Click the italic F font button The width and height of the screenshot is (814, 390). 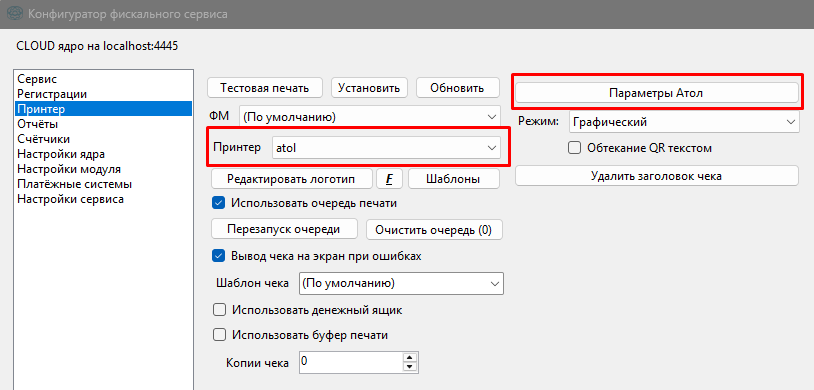click(389, 179)
